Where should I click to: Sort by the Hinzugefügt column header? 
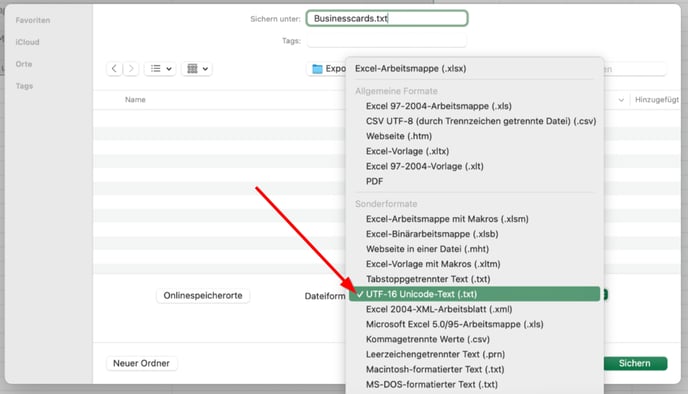coord(657,100)
